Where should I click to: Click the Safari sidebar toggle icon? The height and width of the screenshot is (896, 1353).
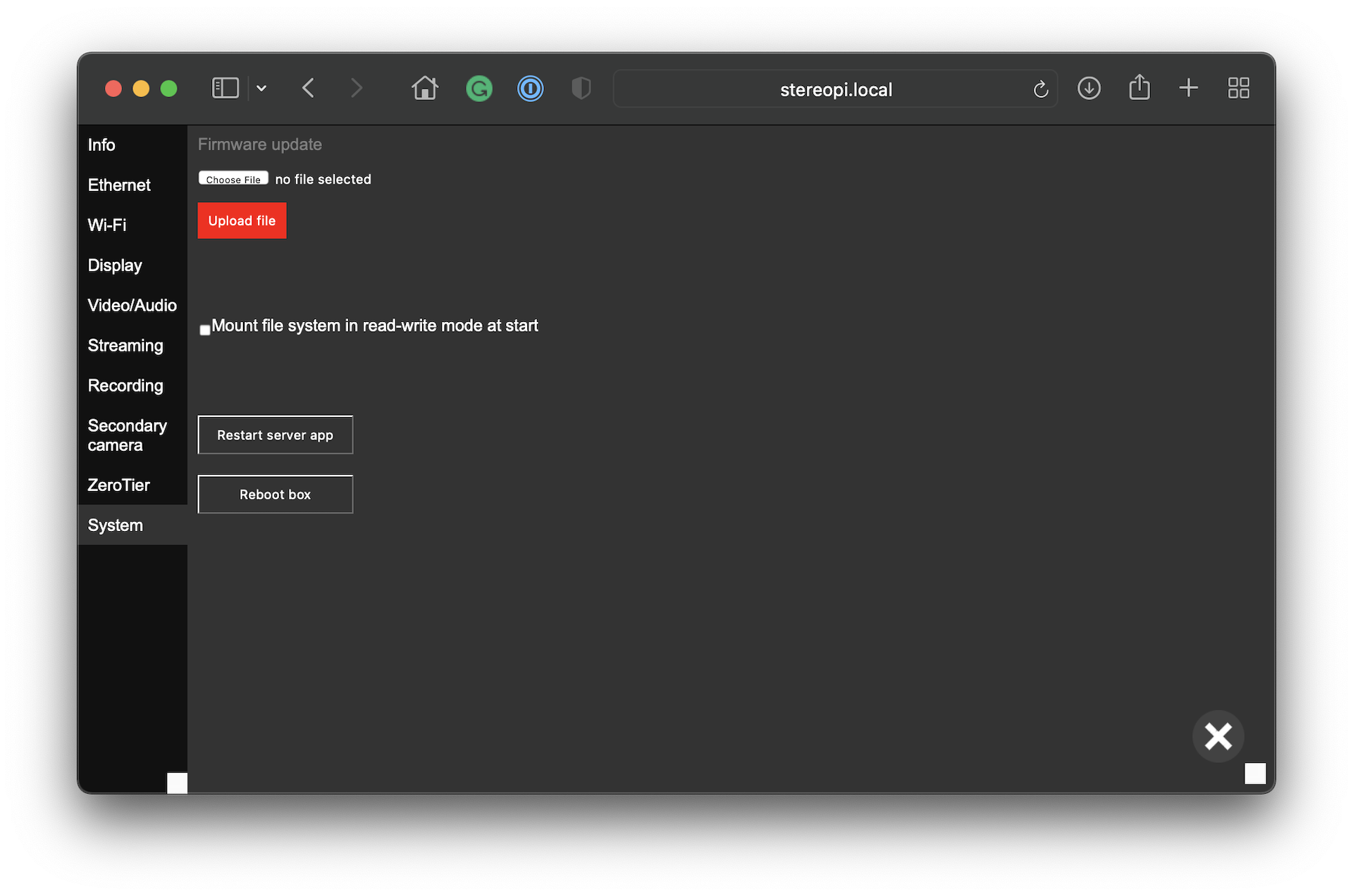point(225,88)
